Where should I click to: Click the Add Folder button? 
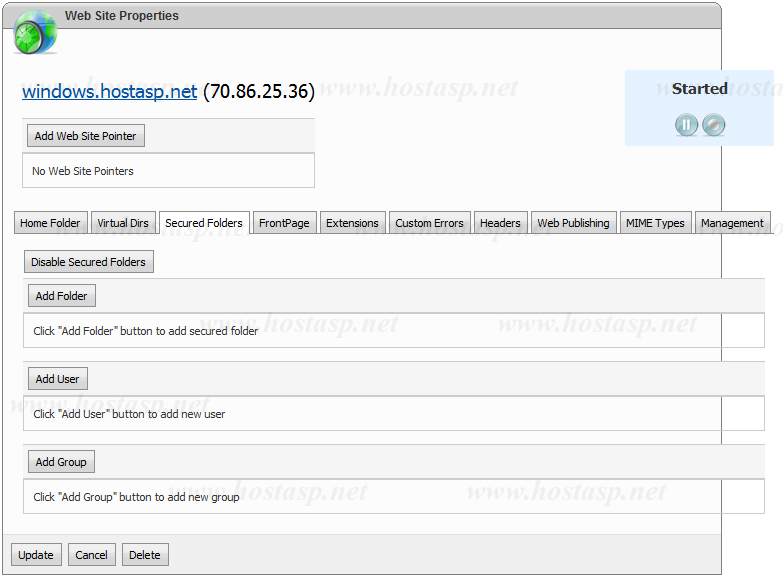61,296
